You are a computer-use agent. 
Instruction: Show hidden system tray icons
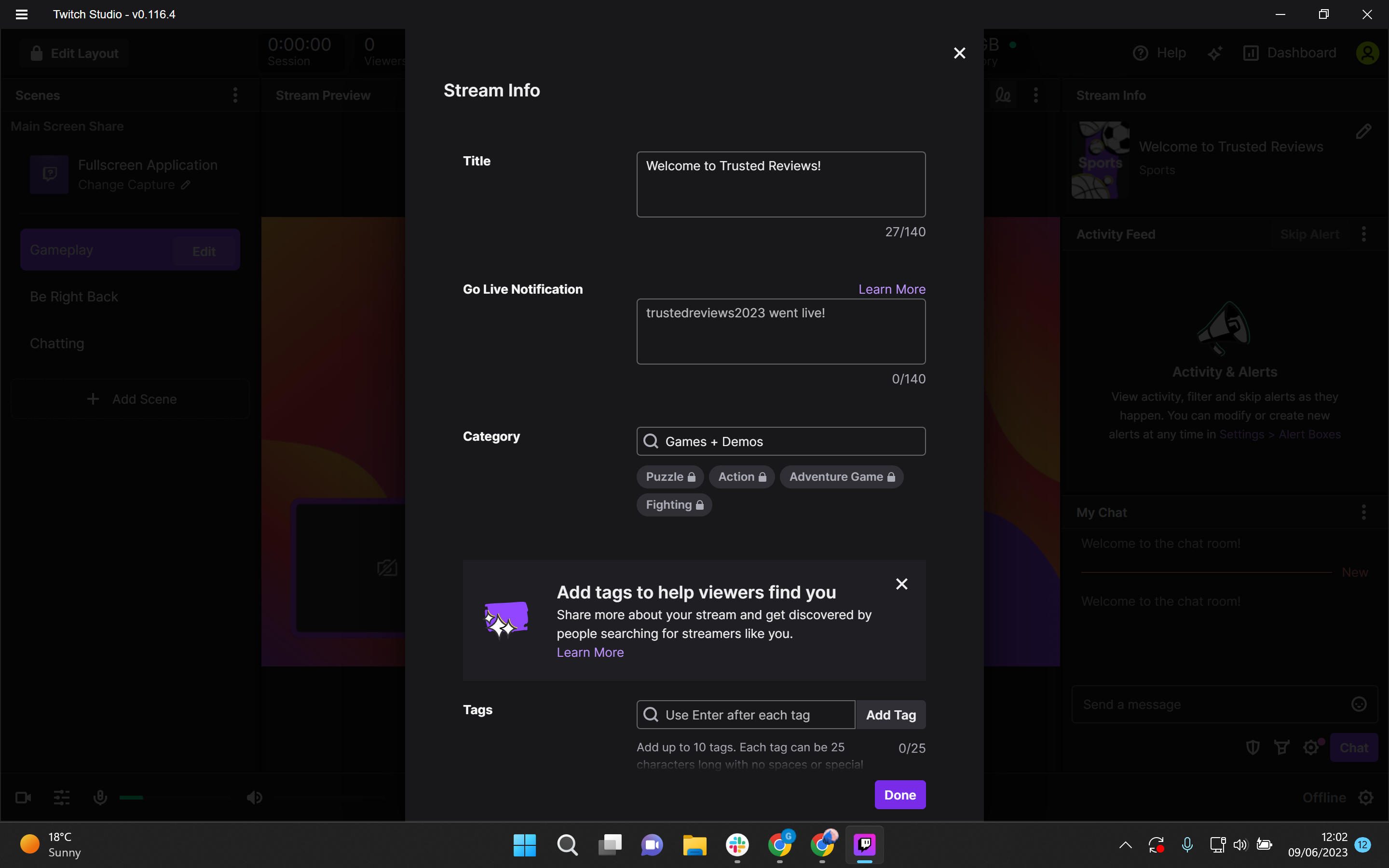(x=1125, y=844)
